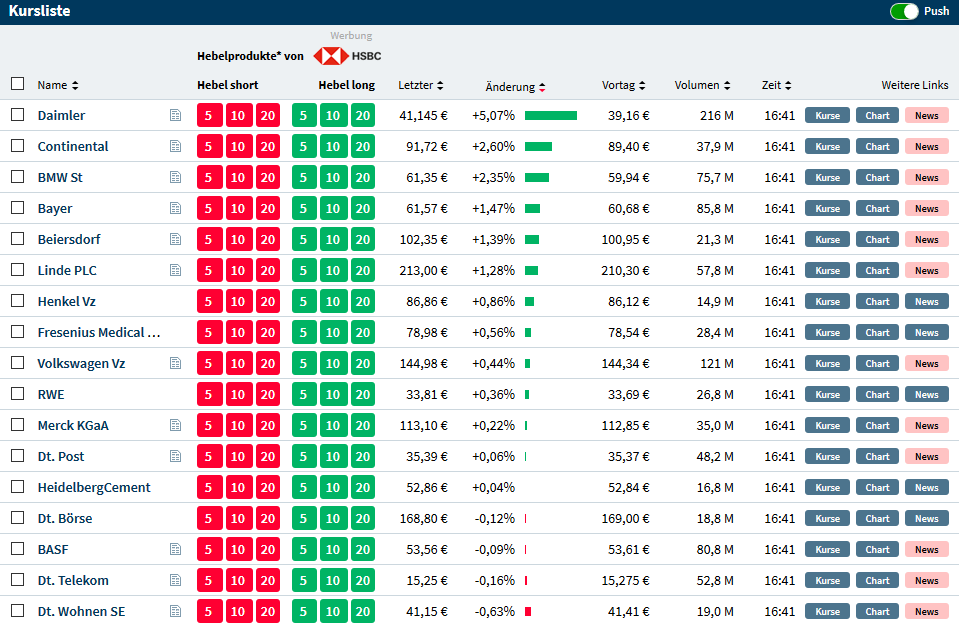This screenshot has width=960, height=625.
Task: Toggle the Push switch
Action: (904, 11)
